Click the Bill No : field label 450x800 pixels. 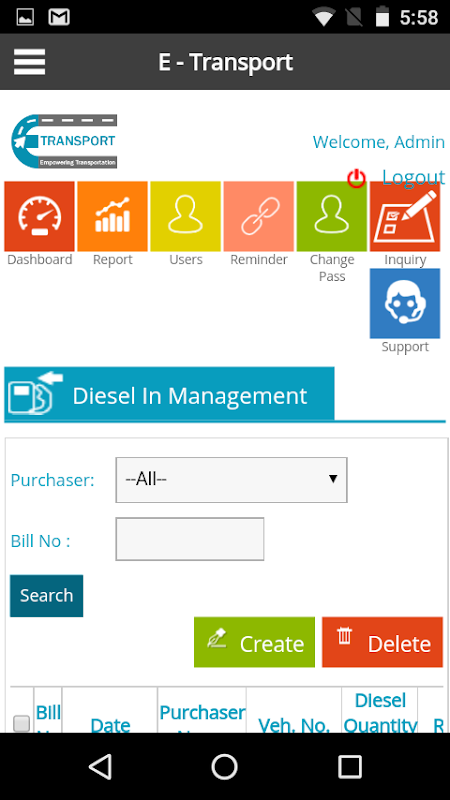tap(40, 541)
